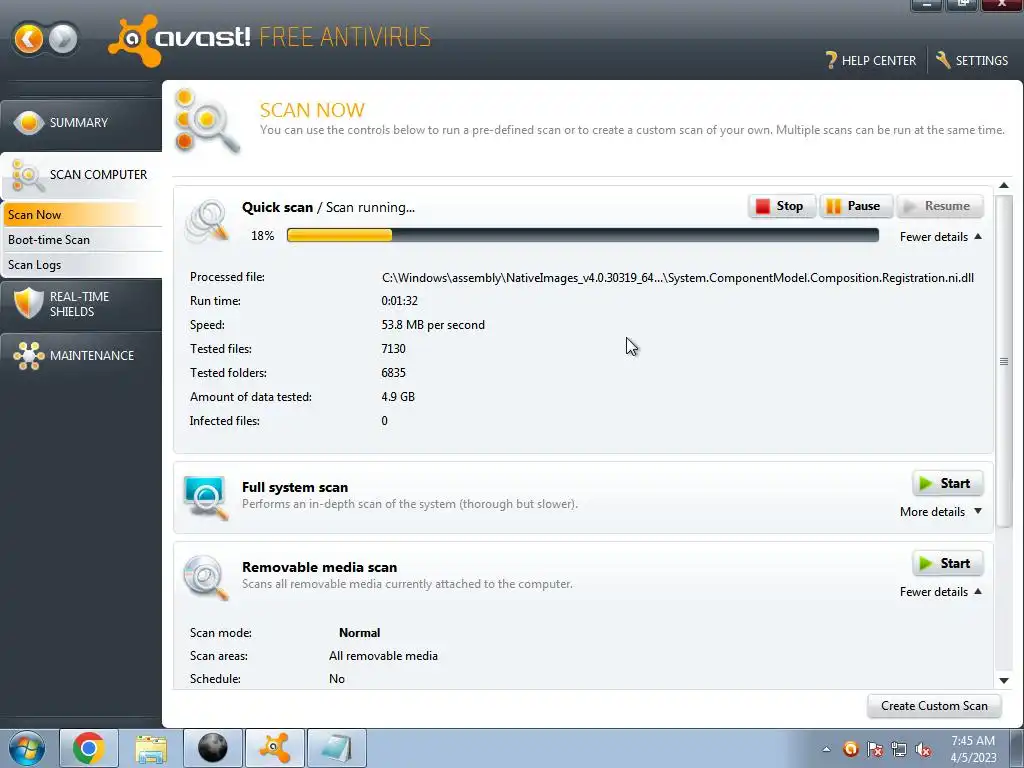
Task: Click scan mode value Normal
Action: [359, 633]
